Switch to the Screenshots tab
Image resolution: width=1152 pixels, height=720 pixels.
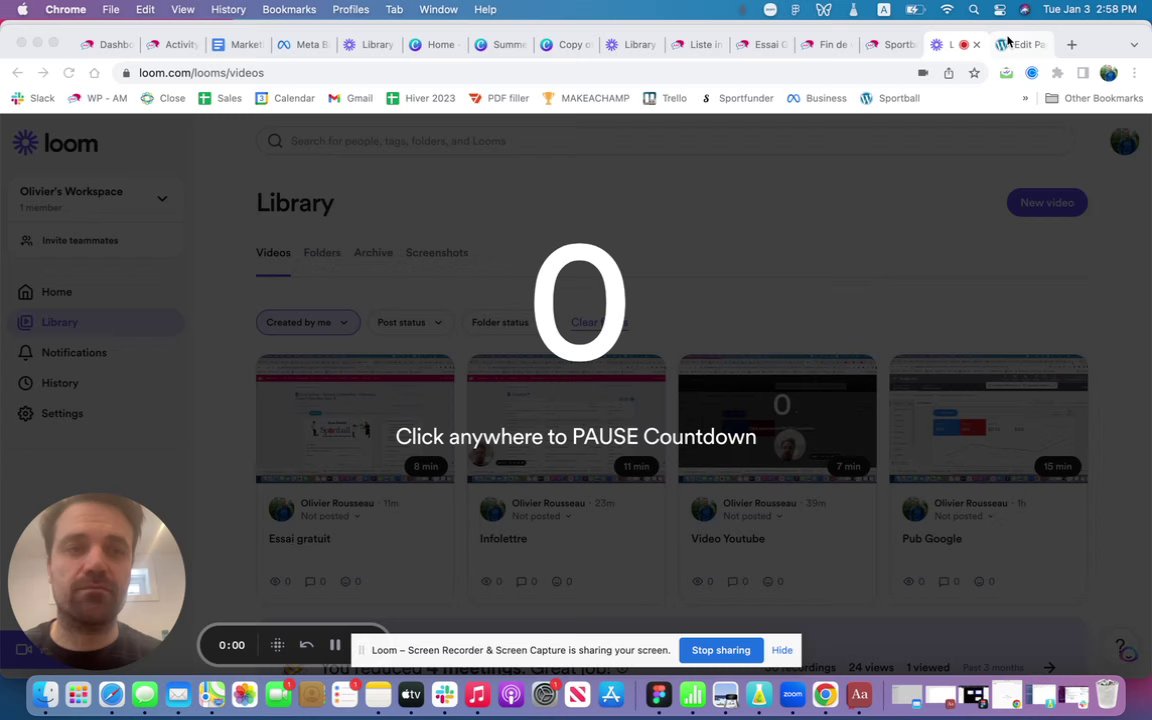point(436,253)
